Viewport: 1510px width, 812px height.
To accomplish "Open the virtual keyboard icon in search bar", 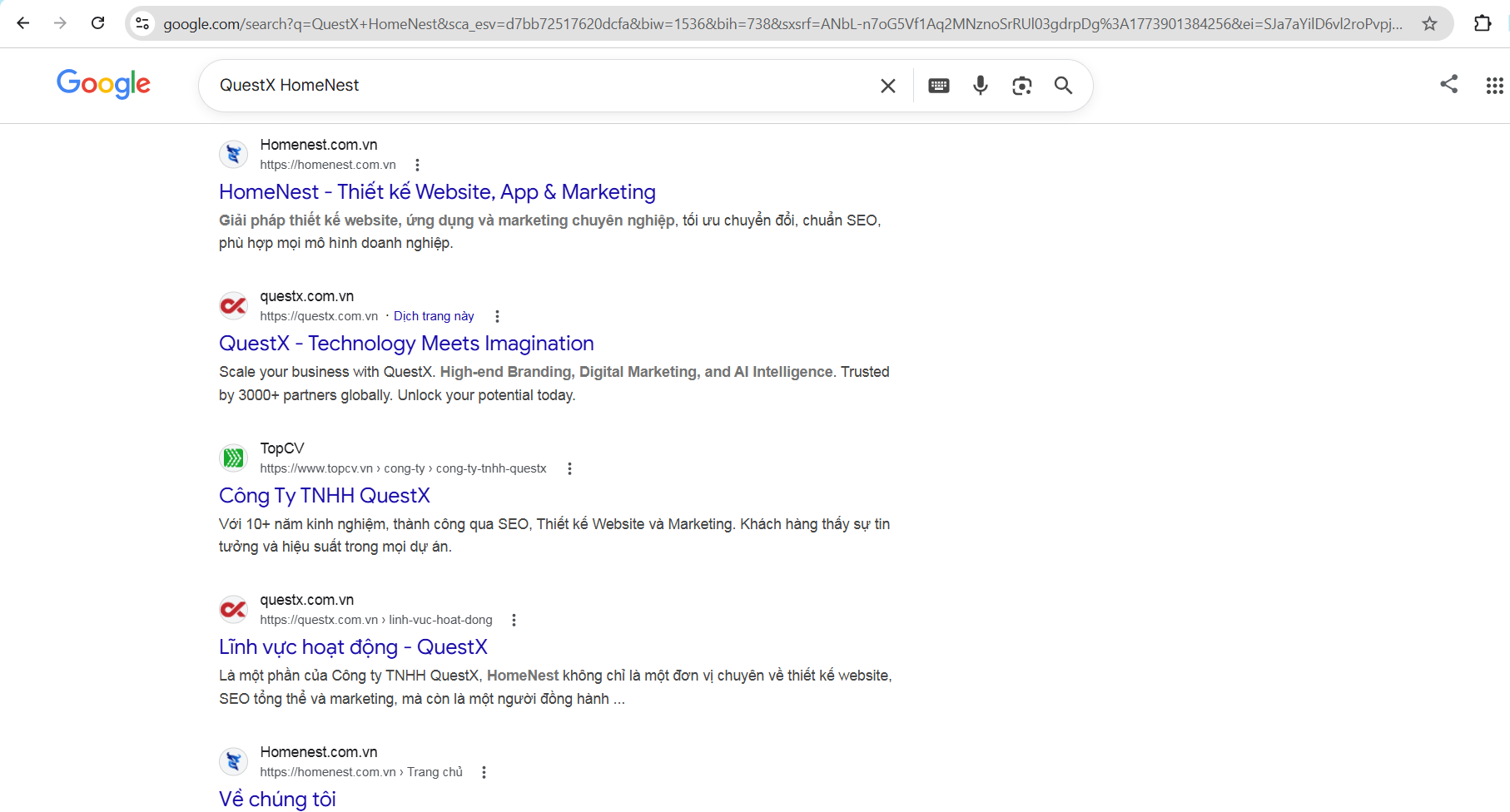I will pyautogui.click(x=938, y=85).
